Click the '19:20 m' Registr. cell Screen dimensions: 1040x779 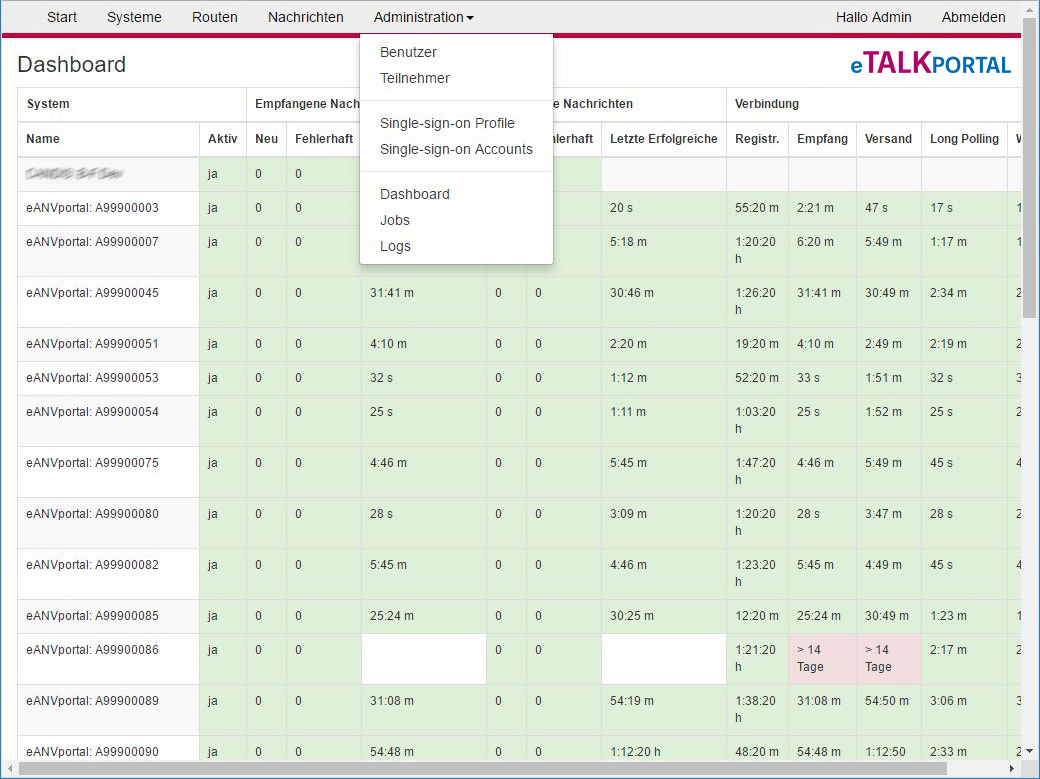(x=757, y=344)
